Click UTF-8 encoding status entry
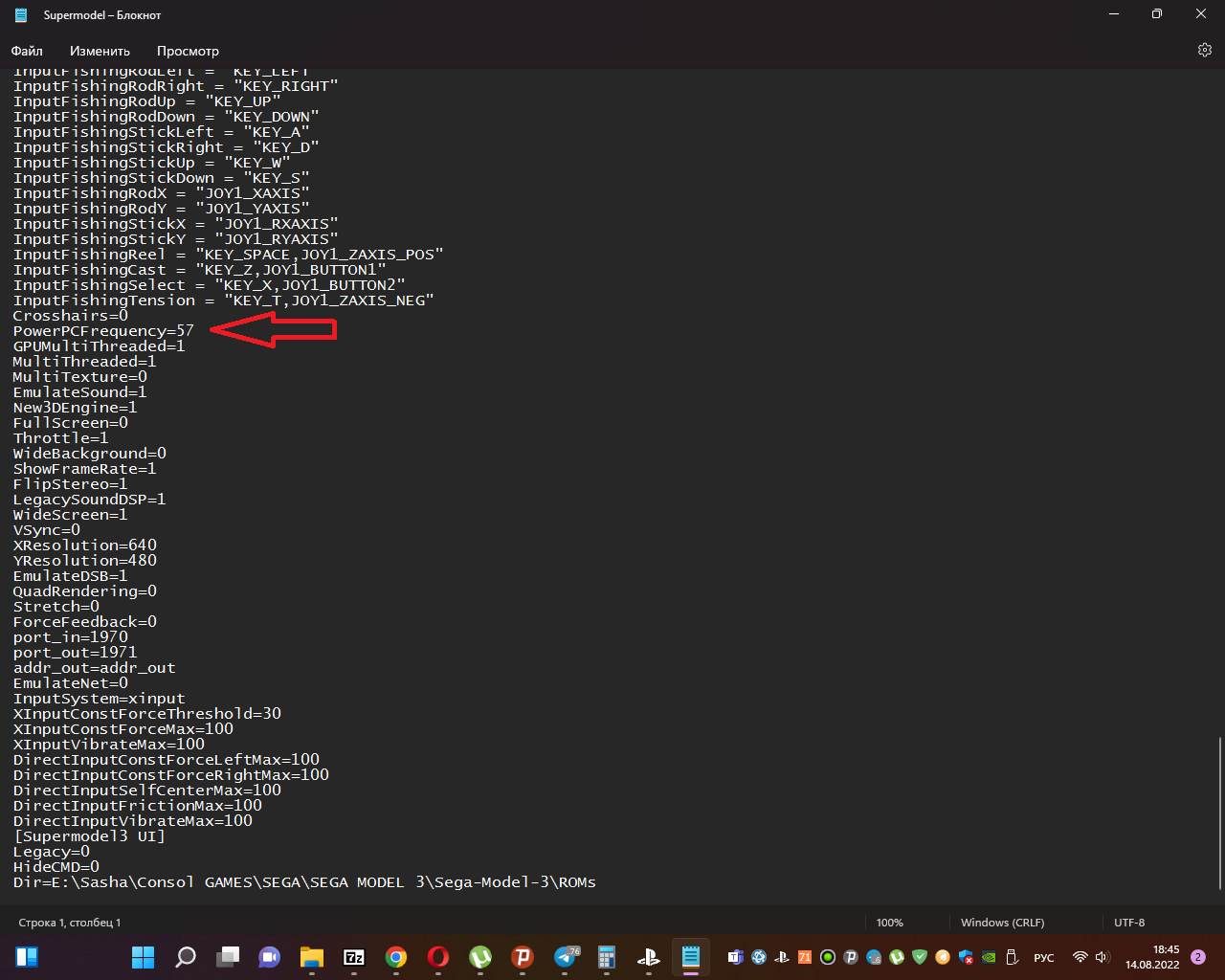The image size is (1225, 980). [1129, 923]
